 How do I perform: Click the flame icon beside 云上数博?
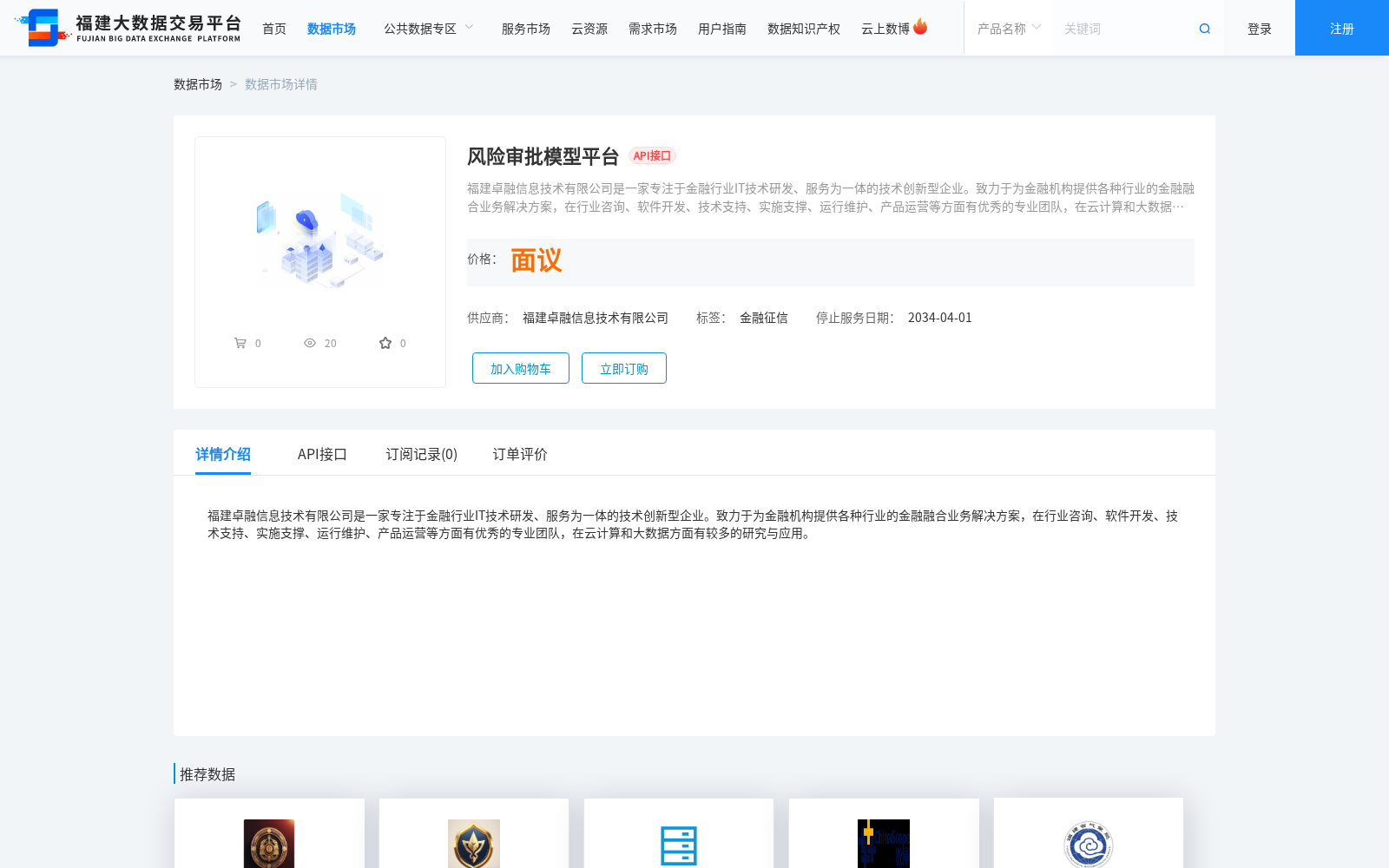click(920, 27)
